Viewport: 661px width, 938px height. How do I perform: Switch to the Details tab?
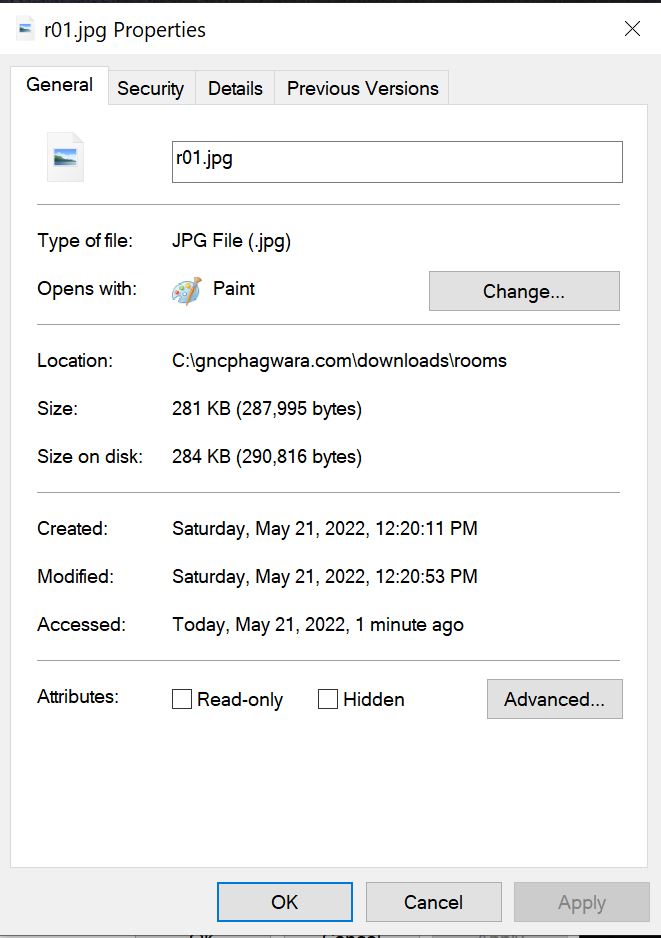(235, 88)
